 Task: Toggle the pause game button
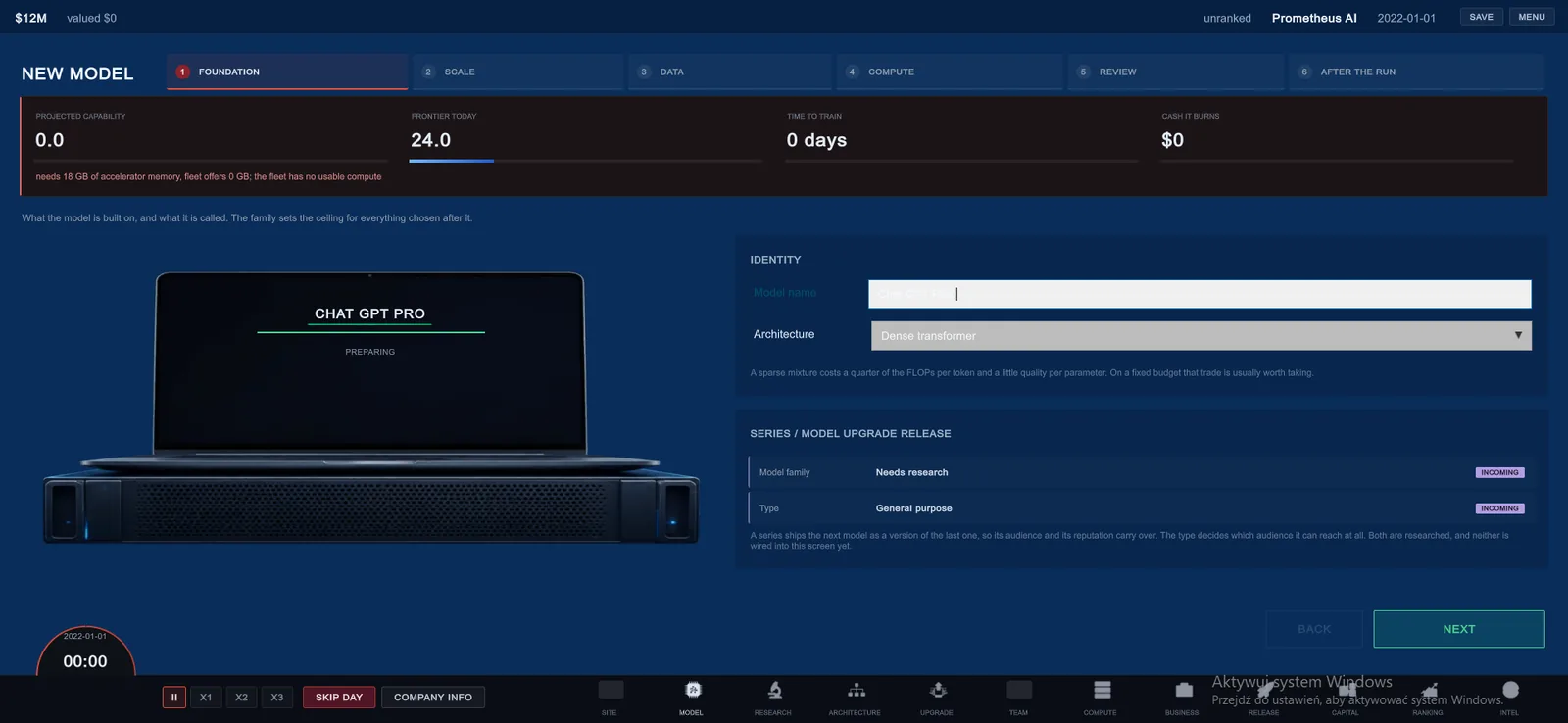point(174,698)
